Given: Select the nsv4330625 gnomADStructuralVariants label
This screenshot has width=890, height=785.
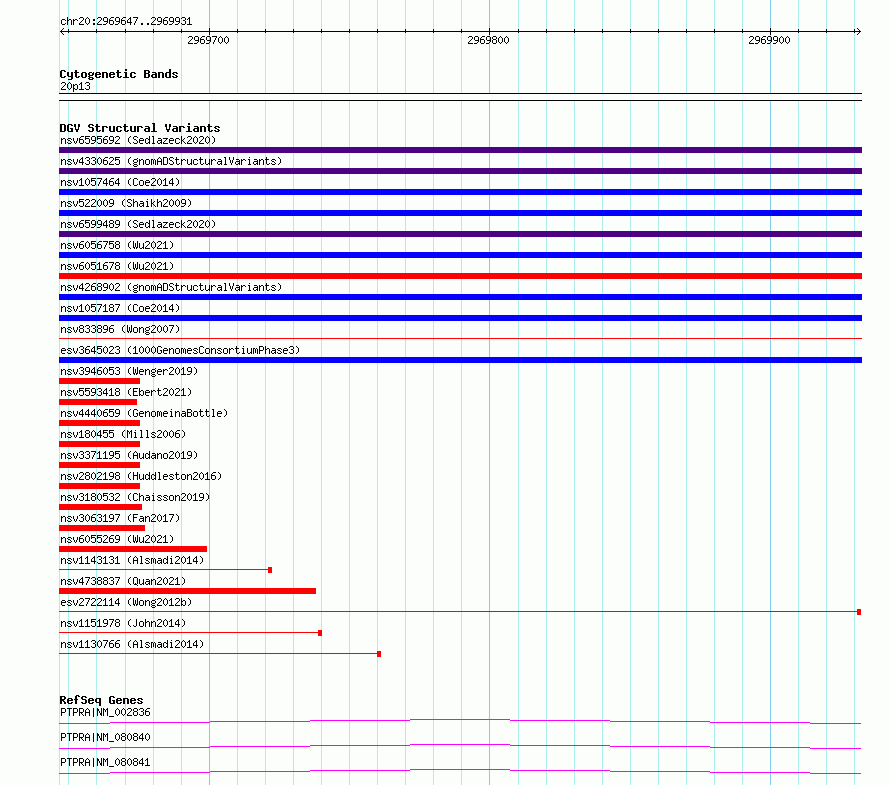Looking at the screenshot, I should click(x=171, y=161).
